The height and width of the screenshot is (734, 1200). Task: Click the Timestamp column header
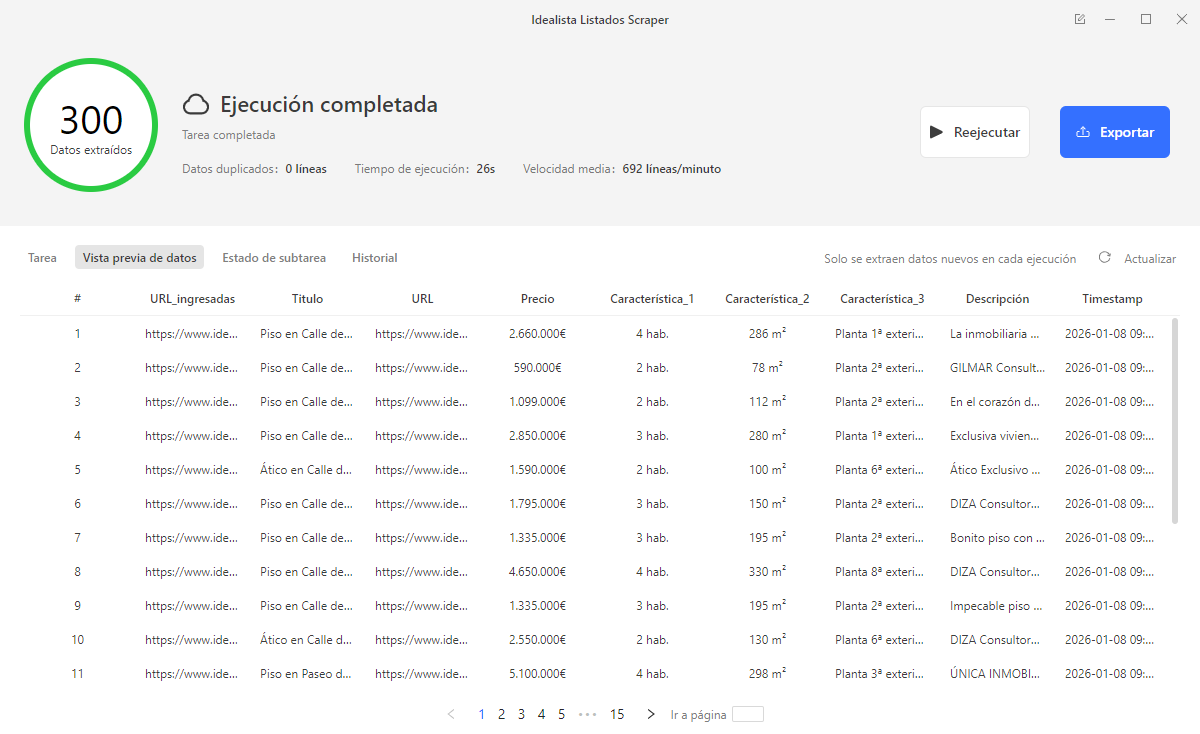point(1112,299)
